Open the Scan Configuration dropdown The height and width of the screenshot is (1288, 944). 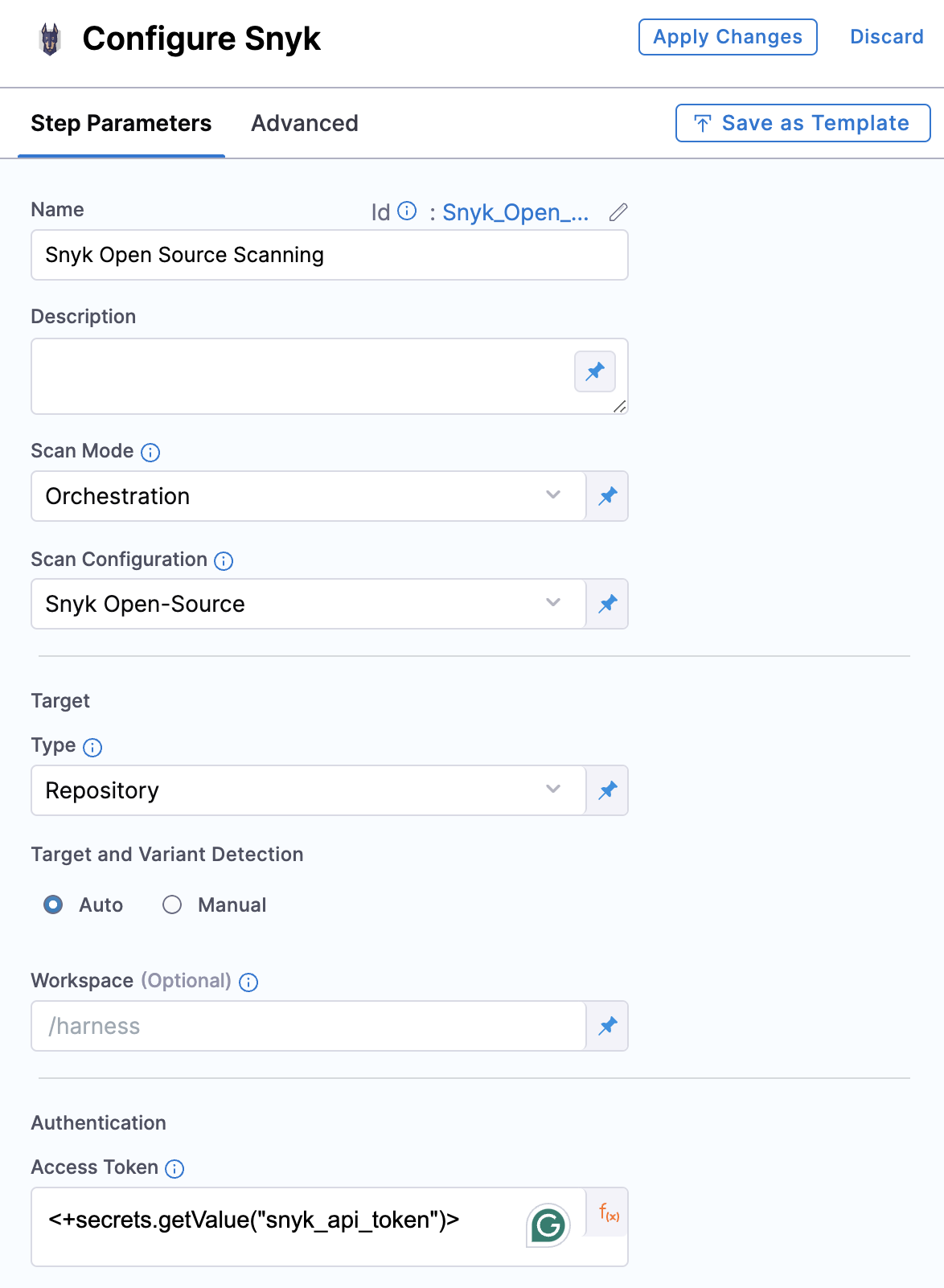[x=309, y=604]
